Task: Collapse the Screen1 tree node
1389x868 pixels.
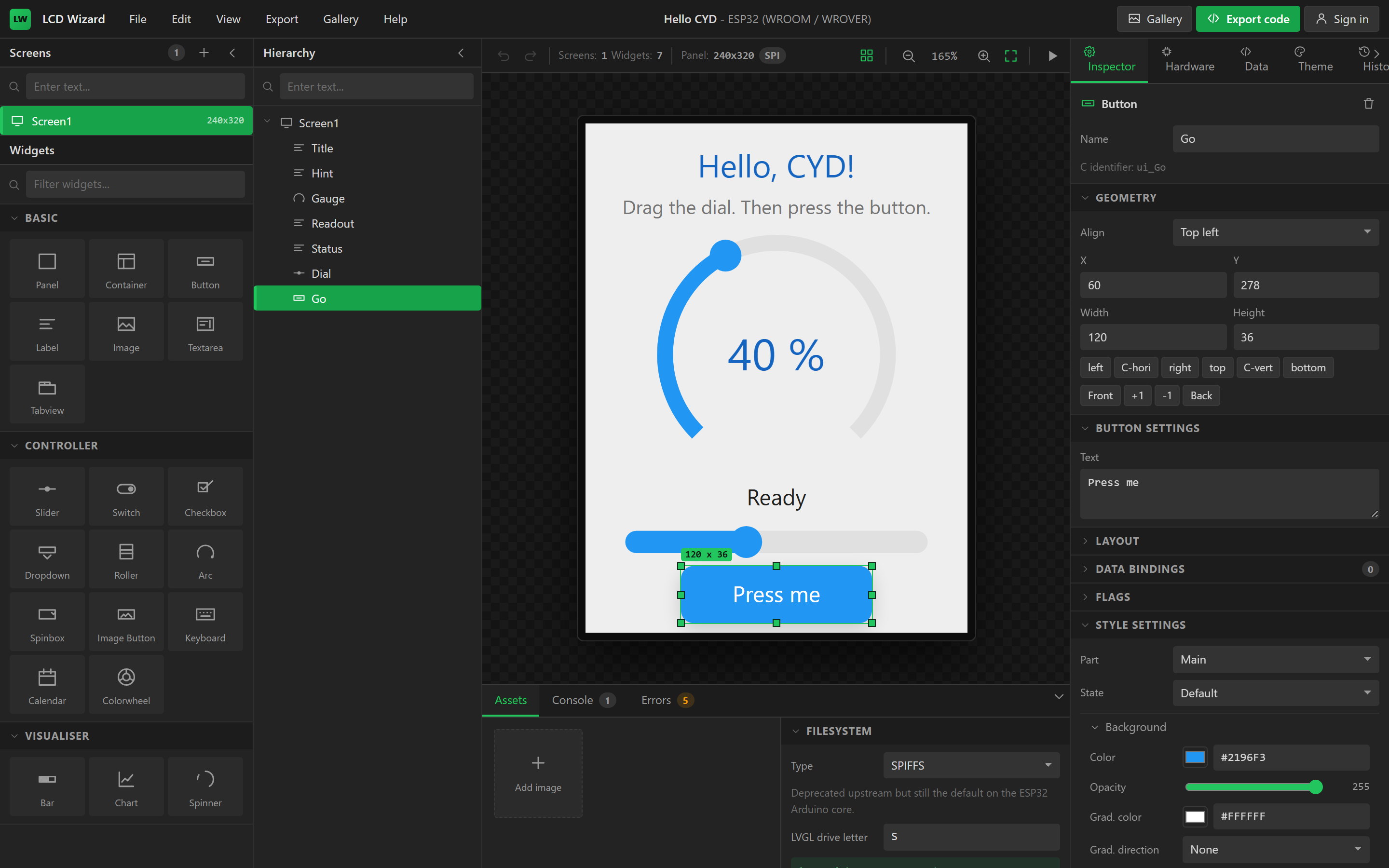Action: (267, 122)
